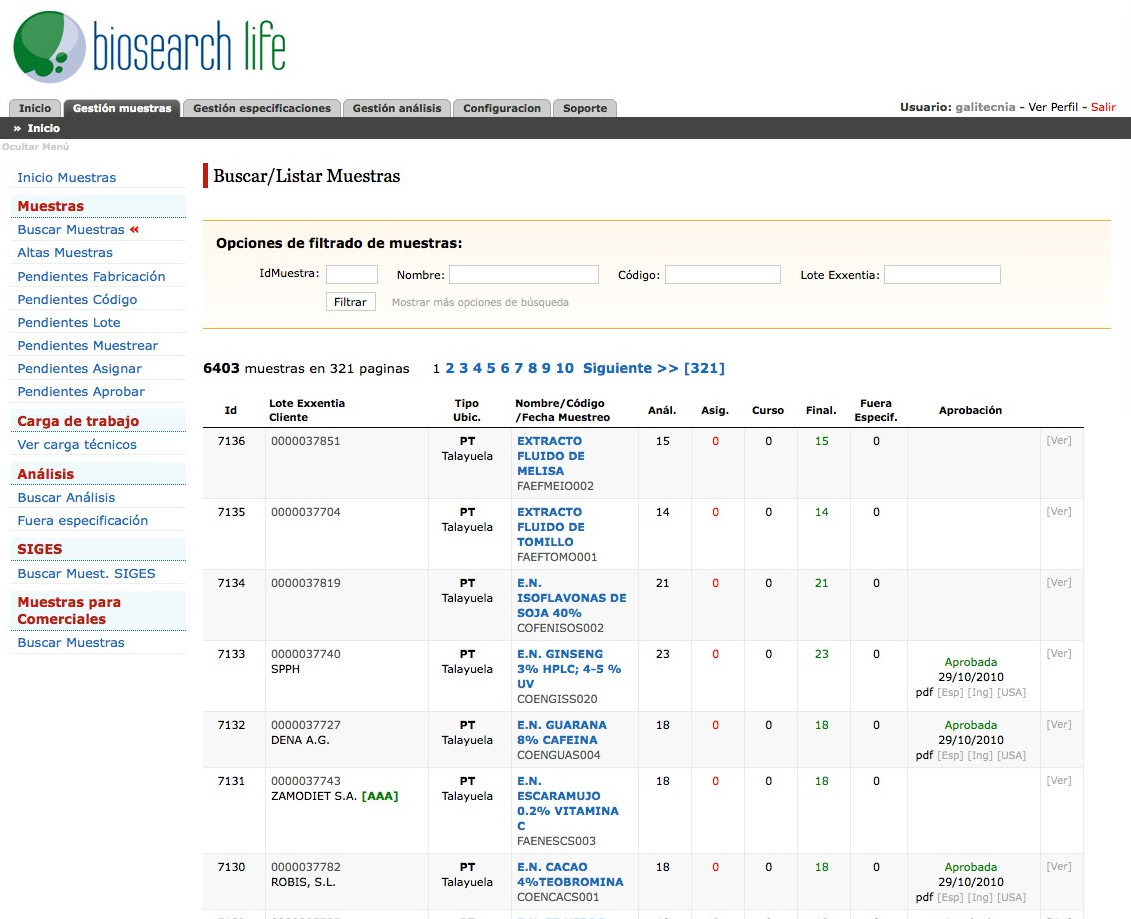Go to results page 10

click(565, 368)
